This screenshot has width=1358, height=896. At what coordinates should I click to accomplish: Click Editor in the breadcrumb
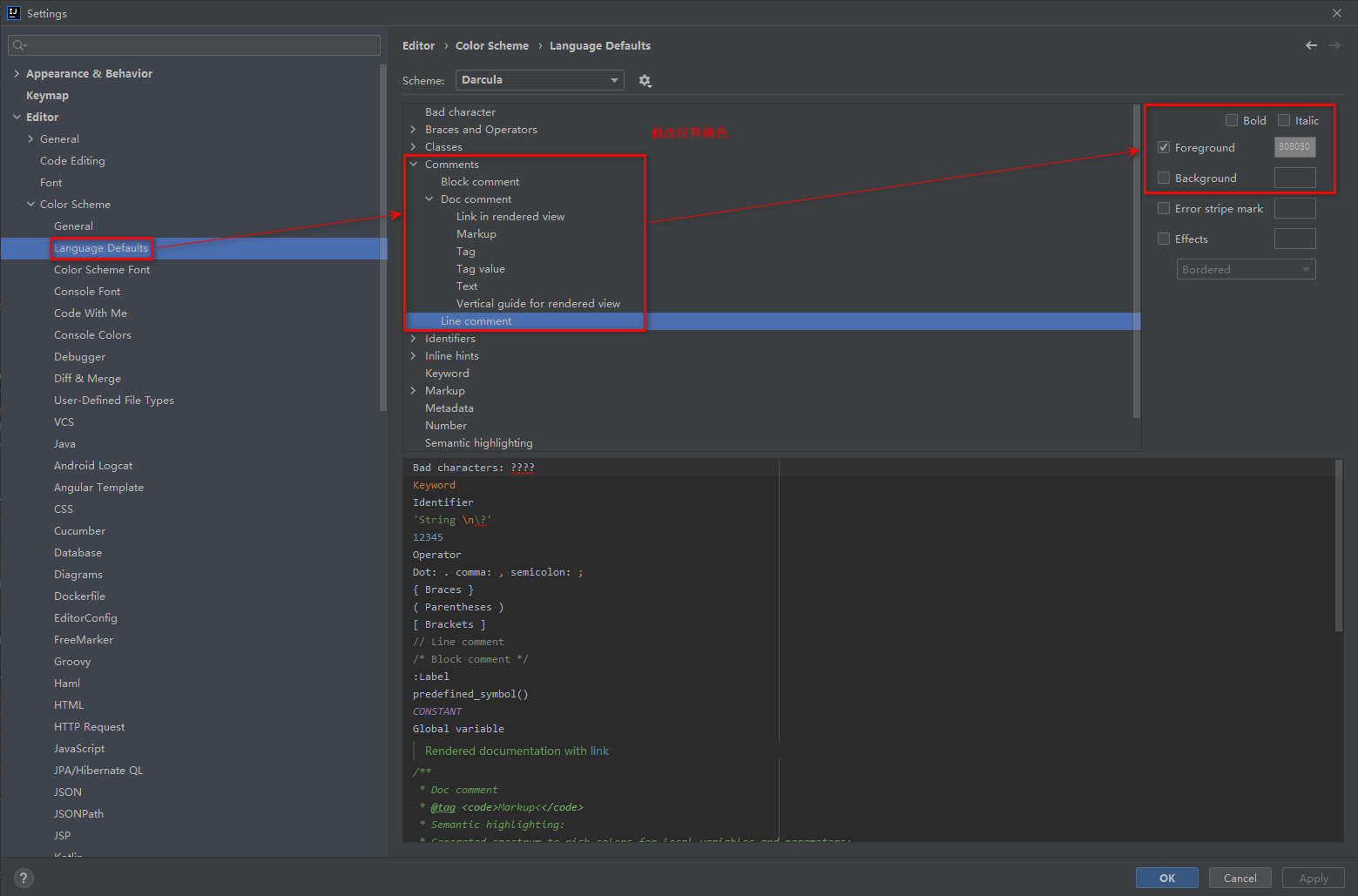(x=418, y=46)
